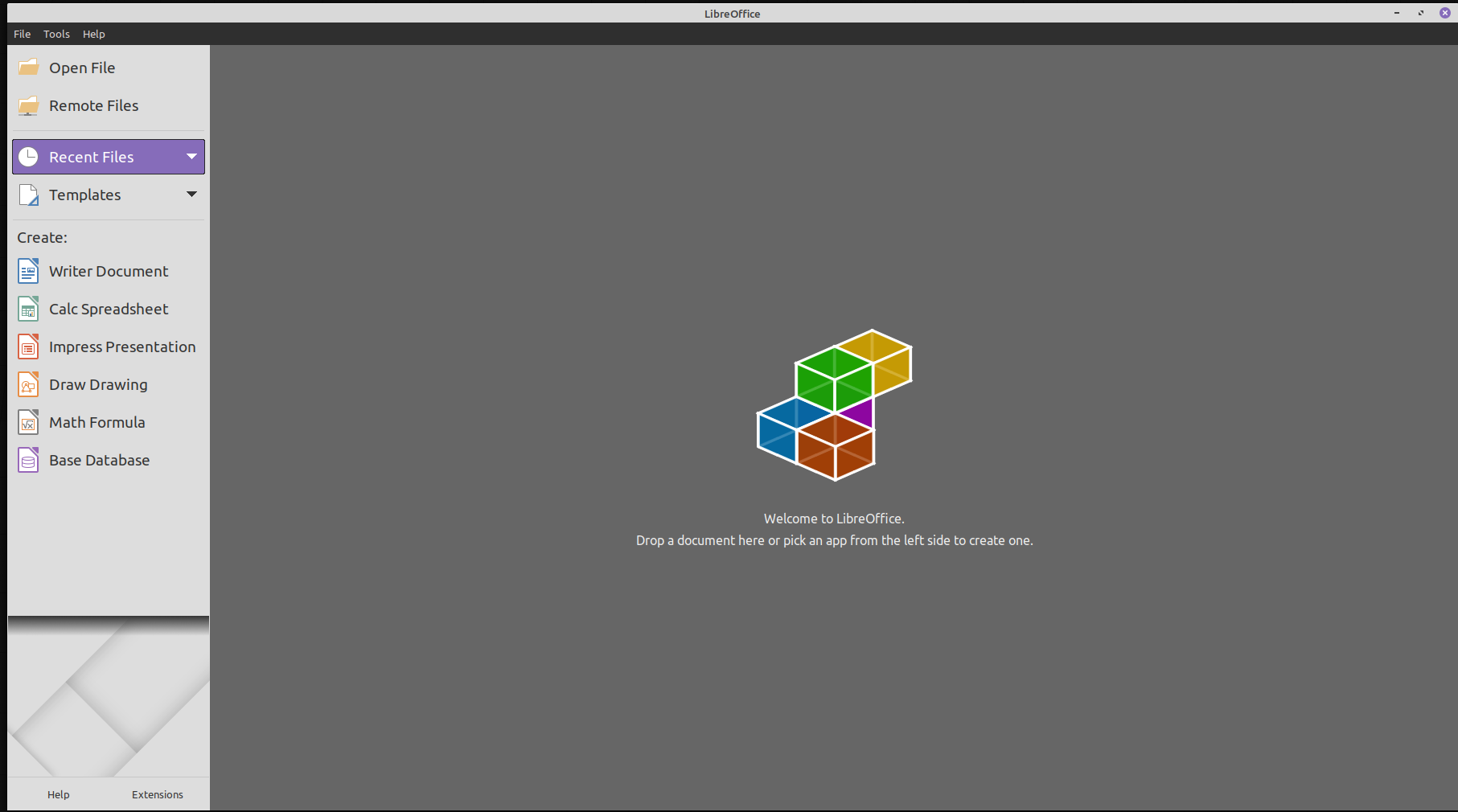Create a new Draw Drawing via its label
The image size is (1458, 812).
(98, 385)
